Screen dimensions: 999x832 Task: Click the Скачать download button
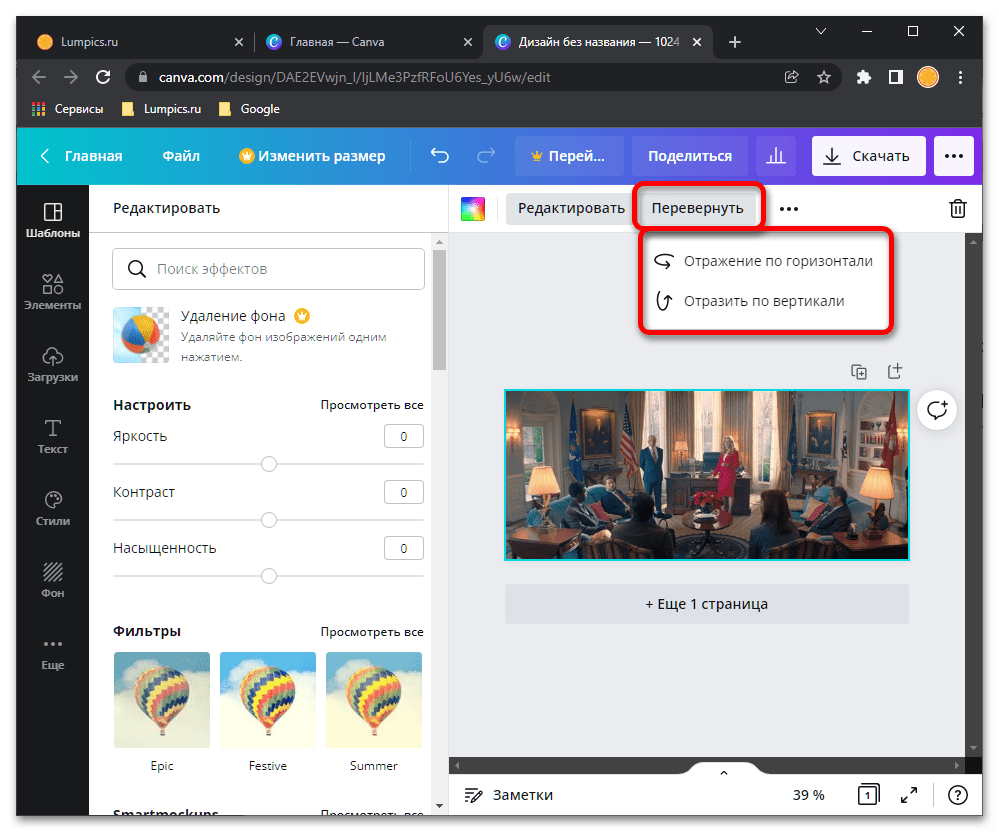[x=868, y=156]
